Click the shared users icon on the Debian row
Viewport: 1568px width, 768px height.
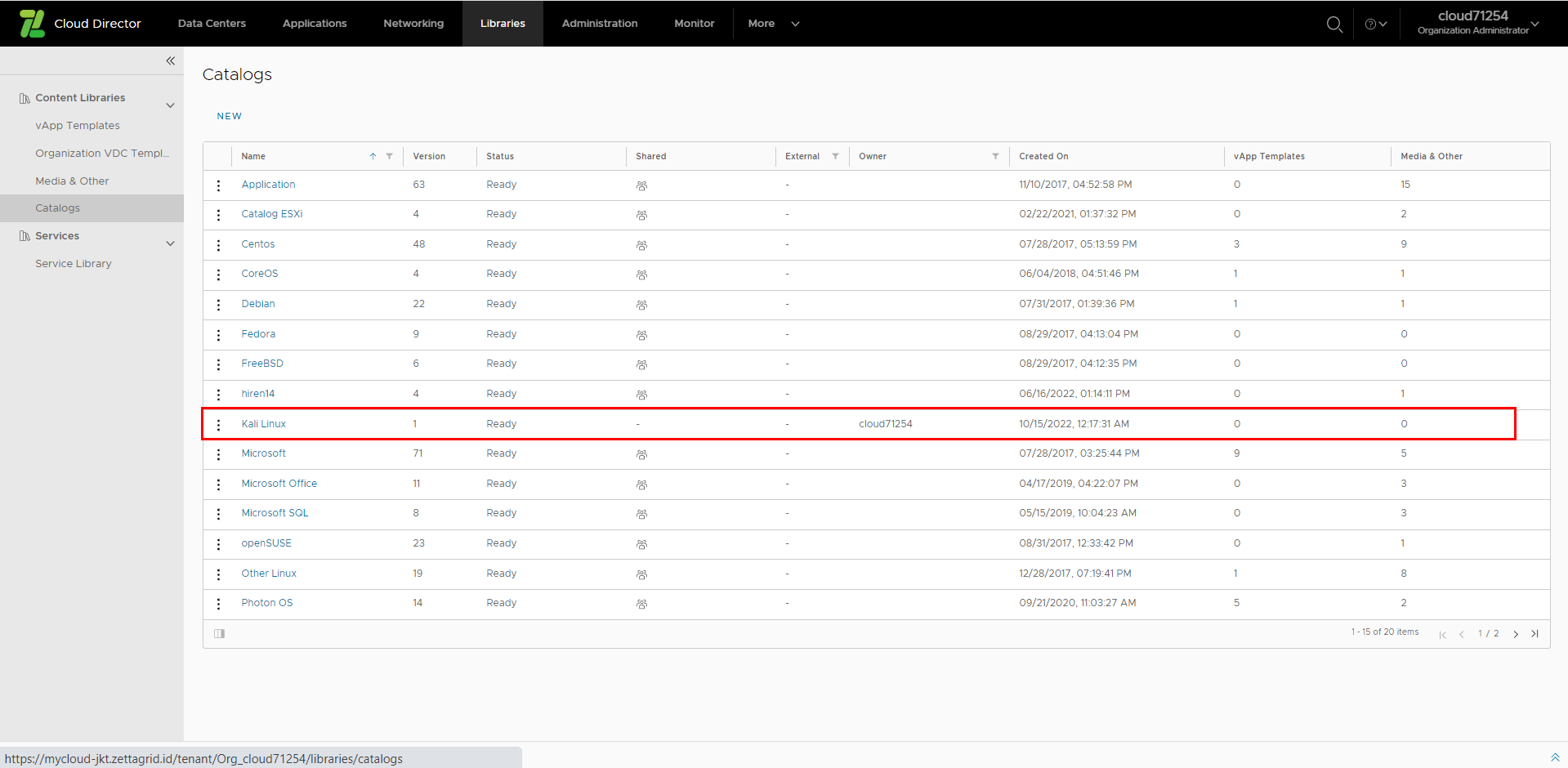pos(641,304)
